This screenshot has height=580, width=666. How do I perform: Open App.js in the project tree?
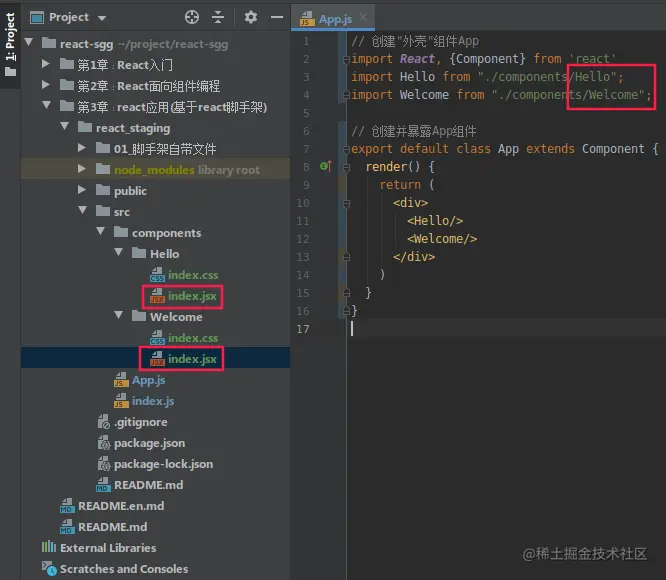[148, 380]
